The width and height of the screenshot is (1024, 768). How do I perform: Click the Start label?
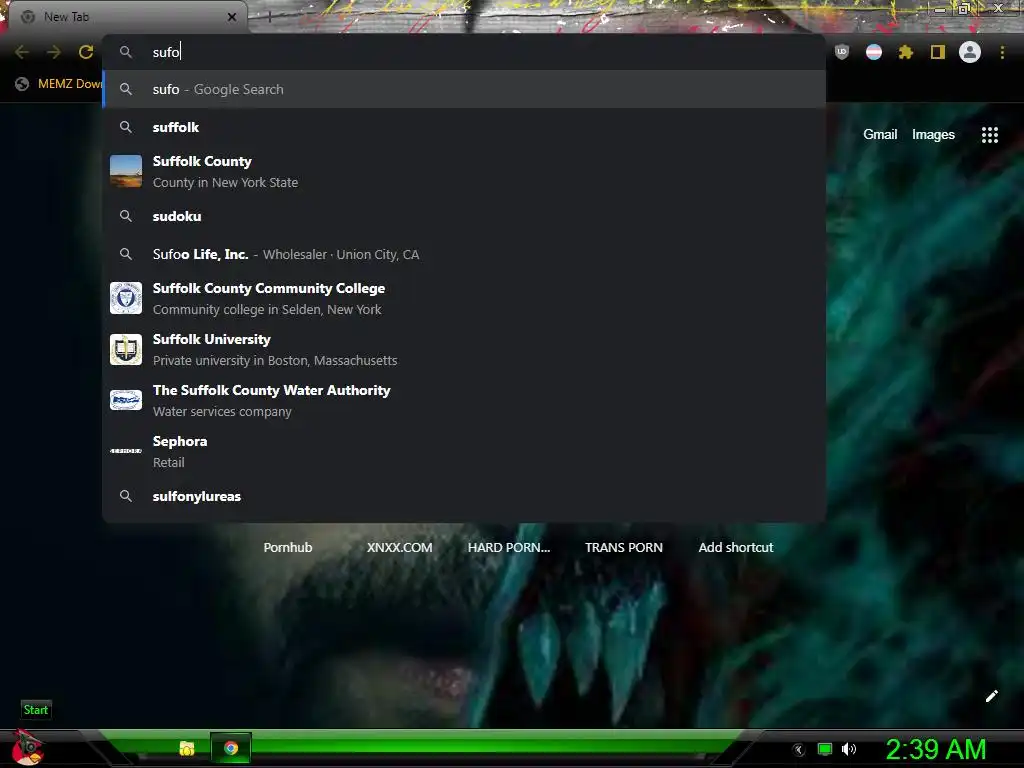pyautogui.click(x=36, y=709)
